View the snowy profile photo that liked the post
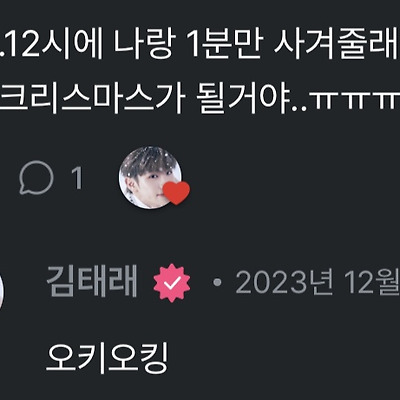This screenshot has height=400, width=400. 150,177
